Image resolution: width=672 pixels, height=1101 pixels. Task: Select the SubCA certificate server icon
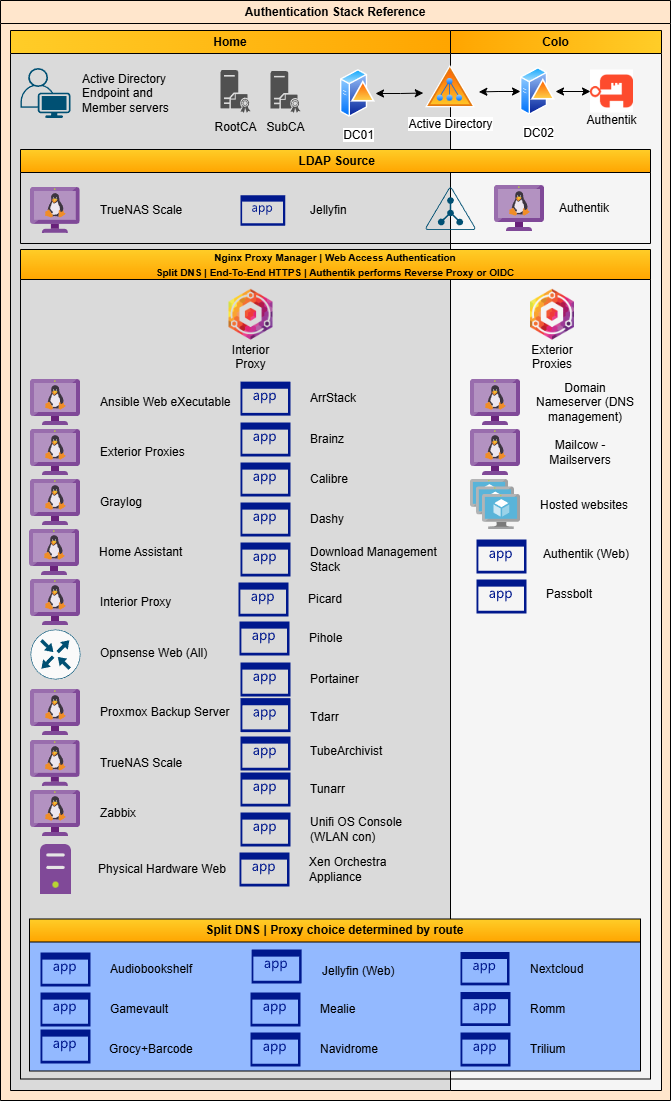(x=285, y=91)
